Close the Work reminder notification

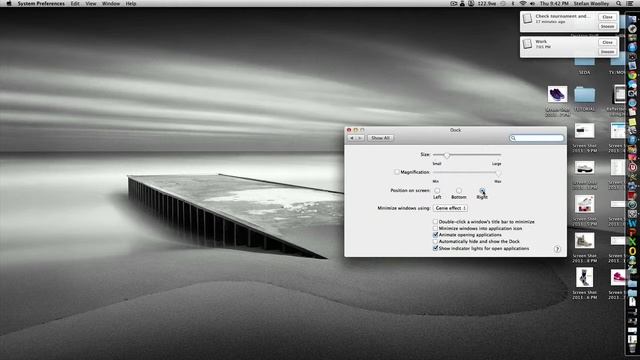coord(607,42)
